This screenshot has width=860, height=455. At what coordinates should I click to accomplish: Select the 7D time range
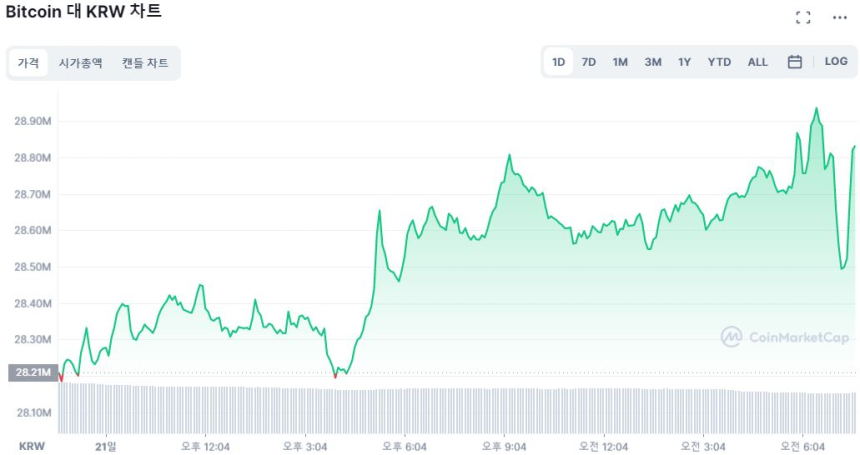coord(589,62)
